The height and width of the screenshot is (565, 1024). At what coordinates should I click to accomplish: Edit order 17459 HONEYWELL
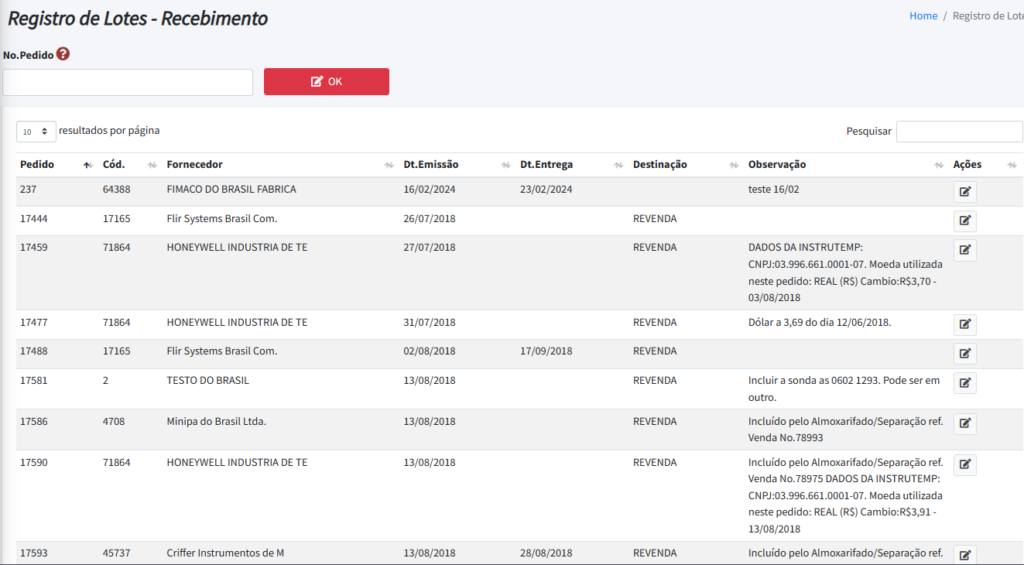(x=965, y=250)
